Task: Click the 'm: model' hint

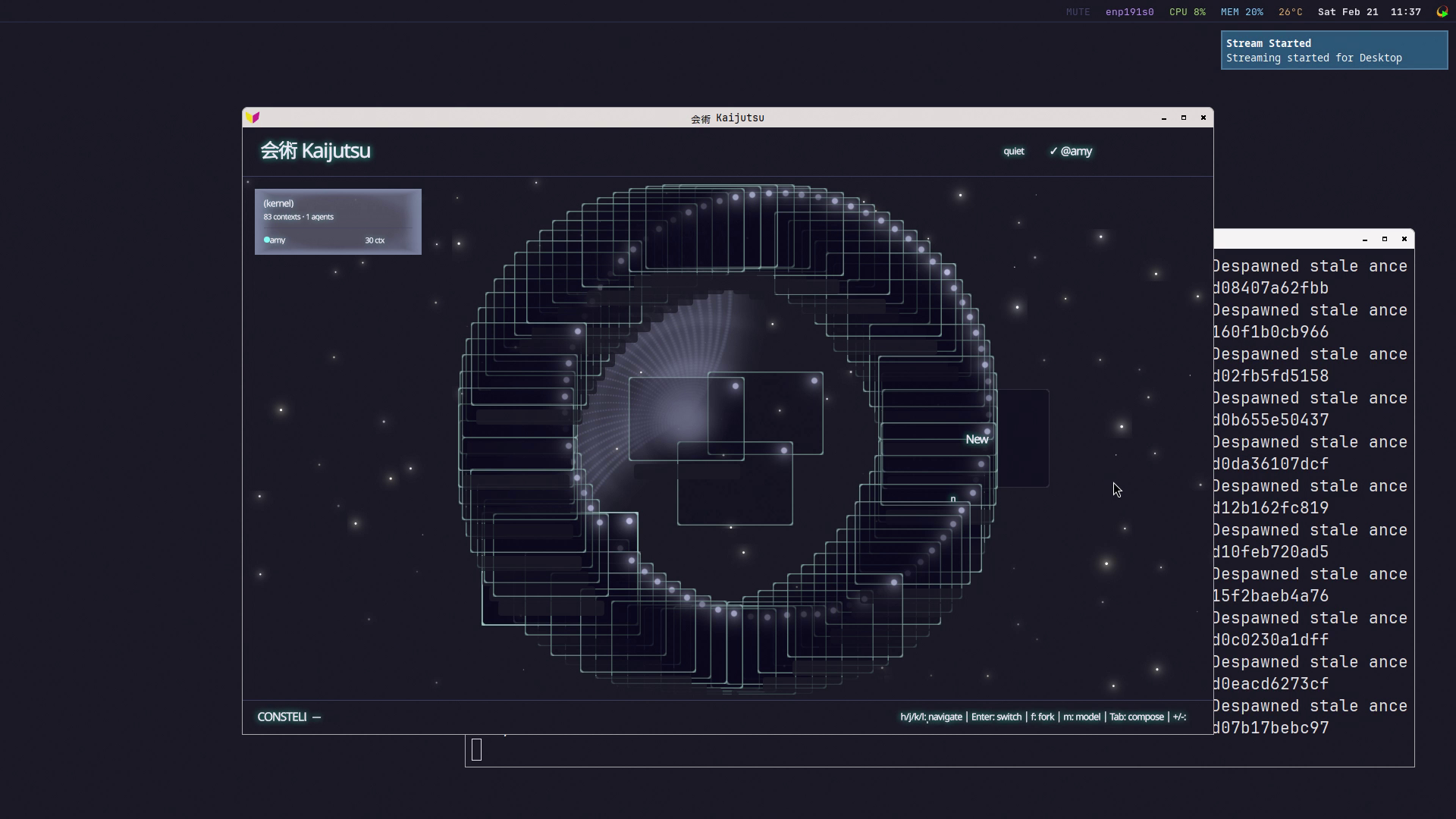Action: click(x=1081, y=717)
